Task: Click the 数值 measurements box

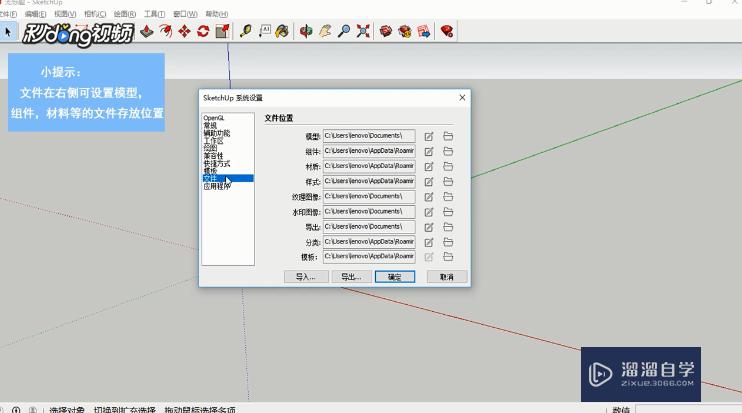Action: tap(689, 409)
